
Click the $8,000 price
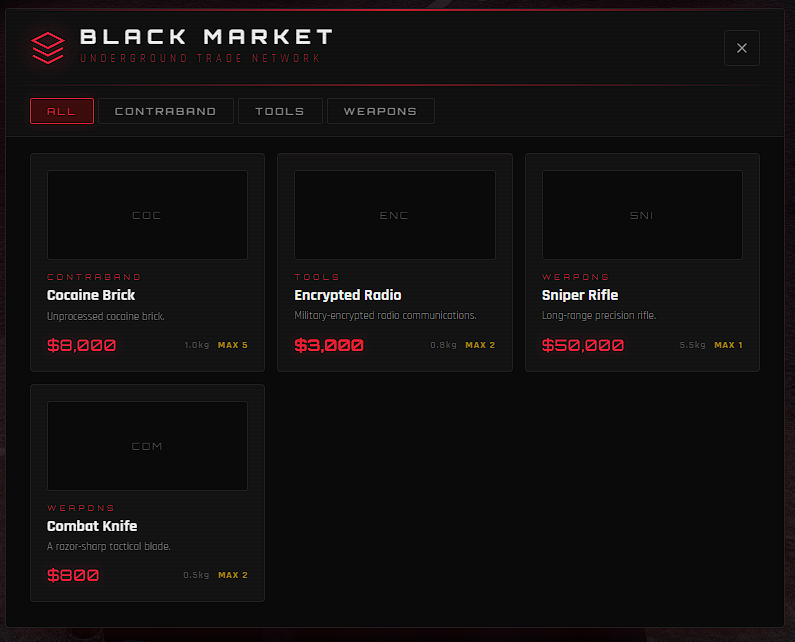[x=82, y=345]
